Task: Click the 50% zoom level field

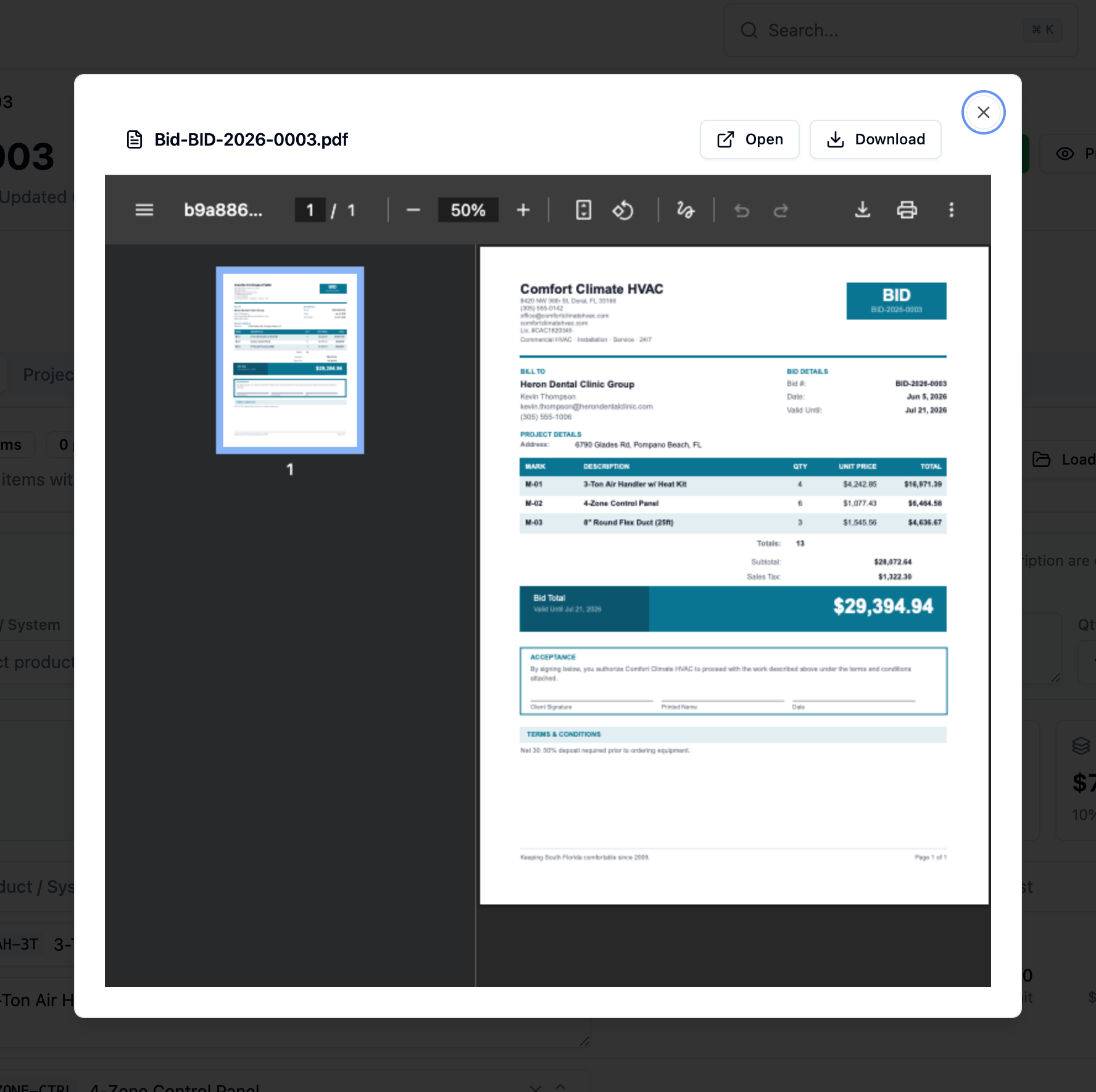Action: coord(468,210)
